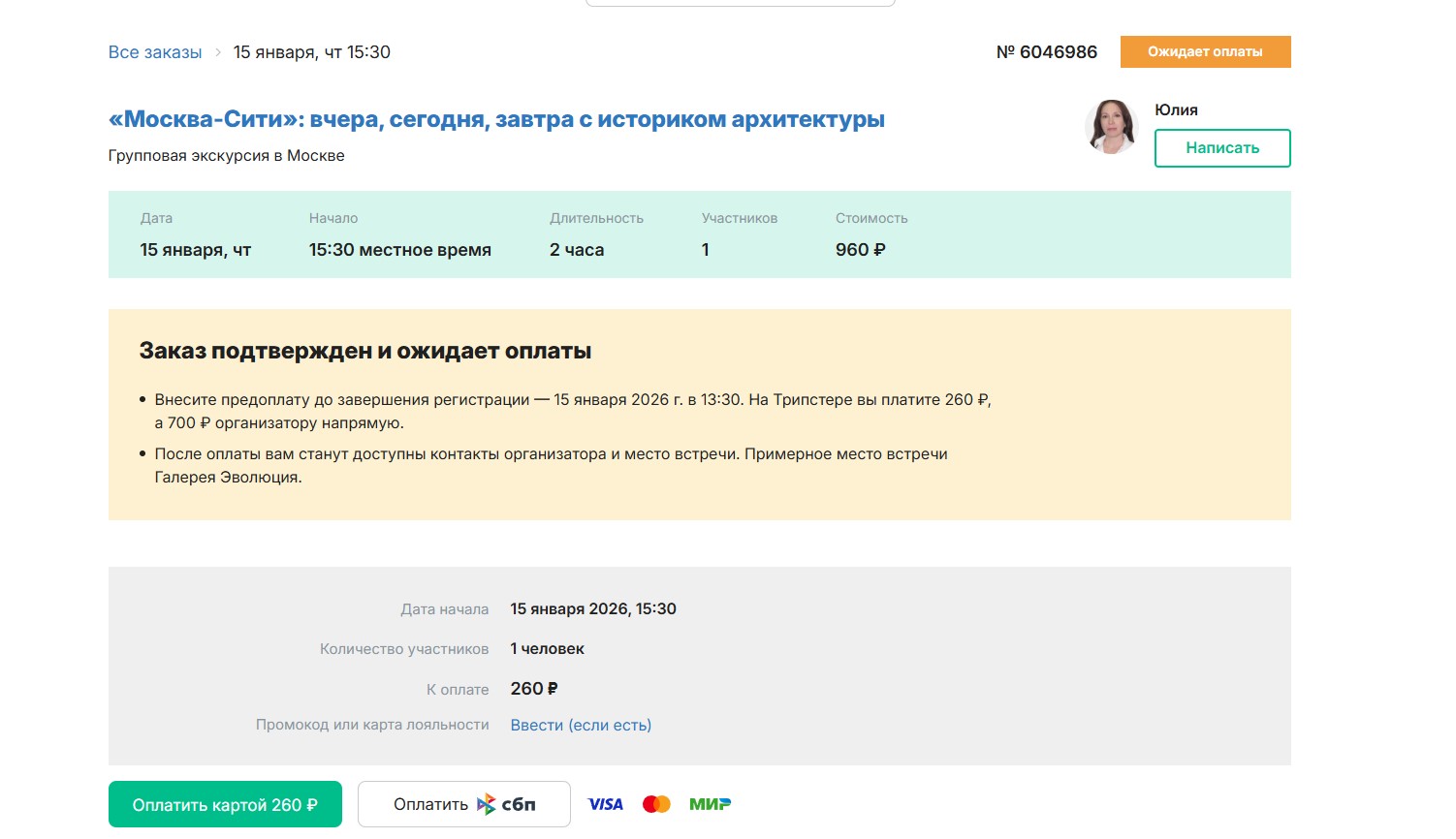This screenshot has width=1456, height=839.
Task: Click the Ожидает оплаты status badge
Action: (x=1205, y=52)
